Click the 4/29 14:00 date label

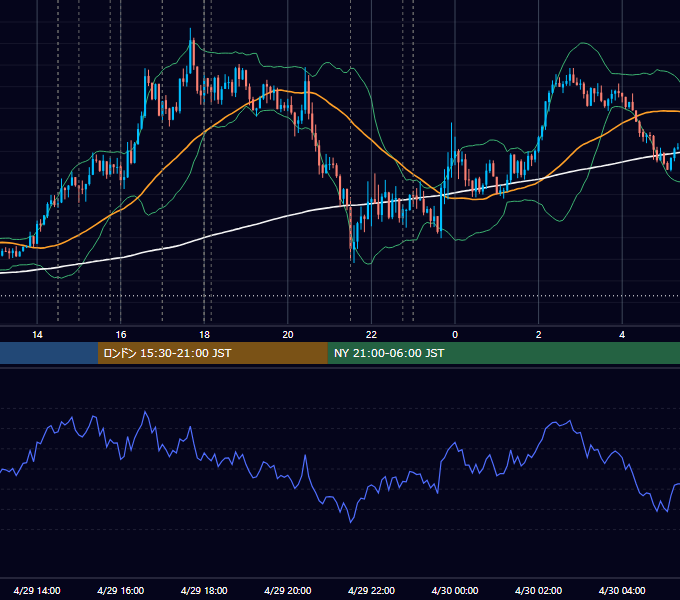coord(37,590)
